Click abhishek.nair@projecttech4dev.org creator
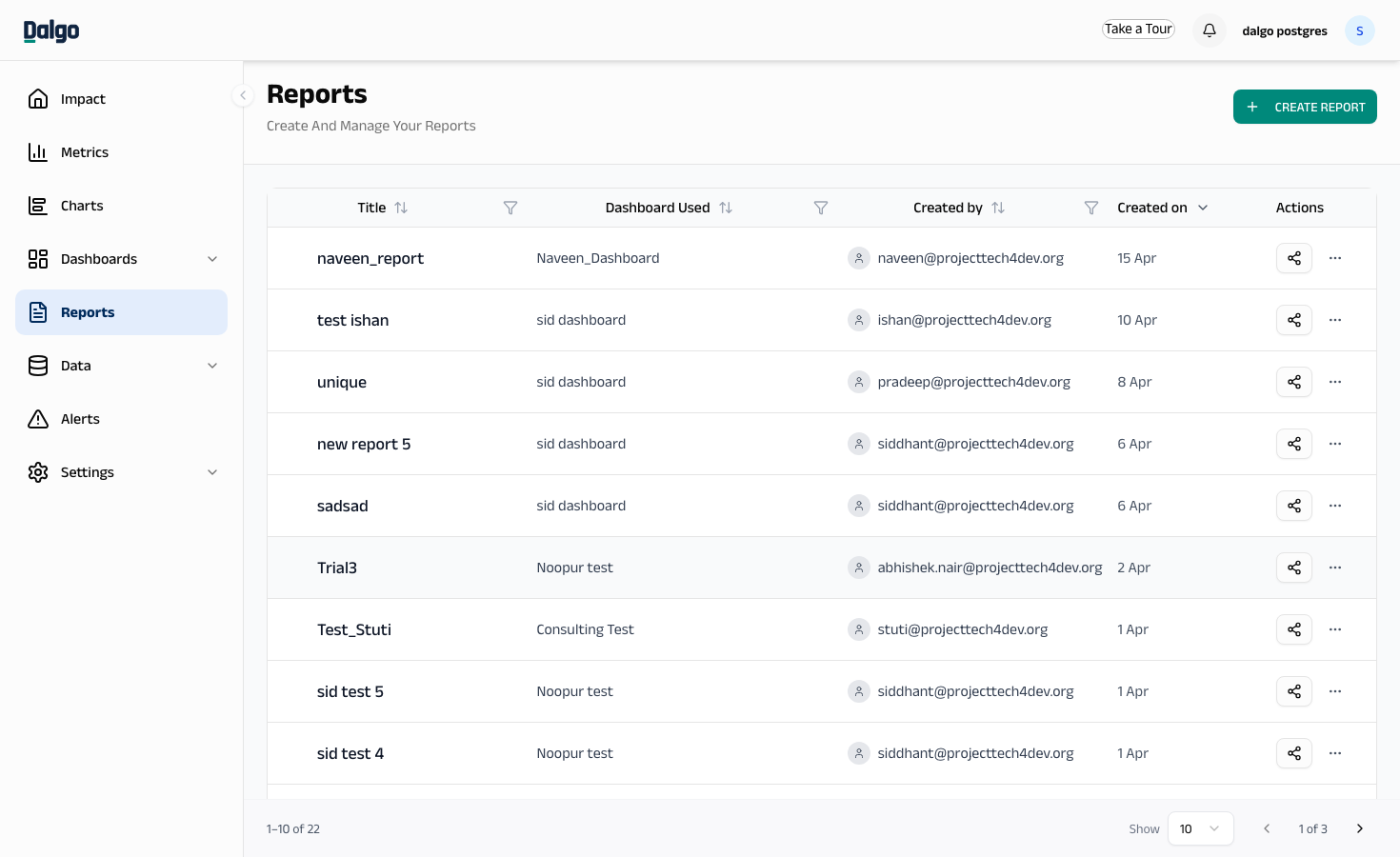1400x857 pixels. [x=990, y=568]
